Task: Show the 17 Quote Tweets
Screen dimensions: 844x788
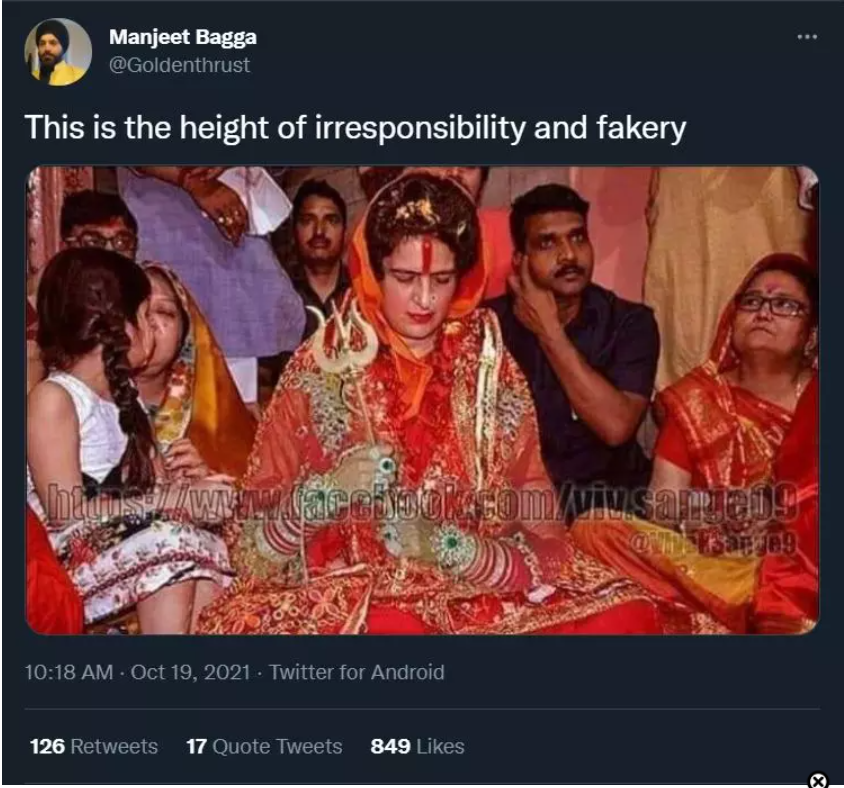Action: point(264,746)
